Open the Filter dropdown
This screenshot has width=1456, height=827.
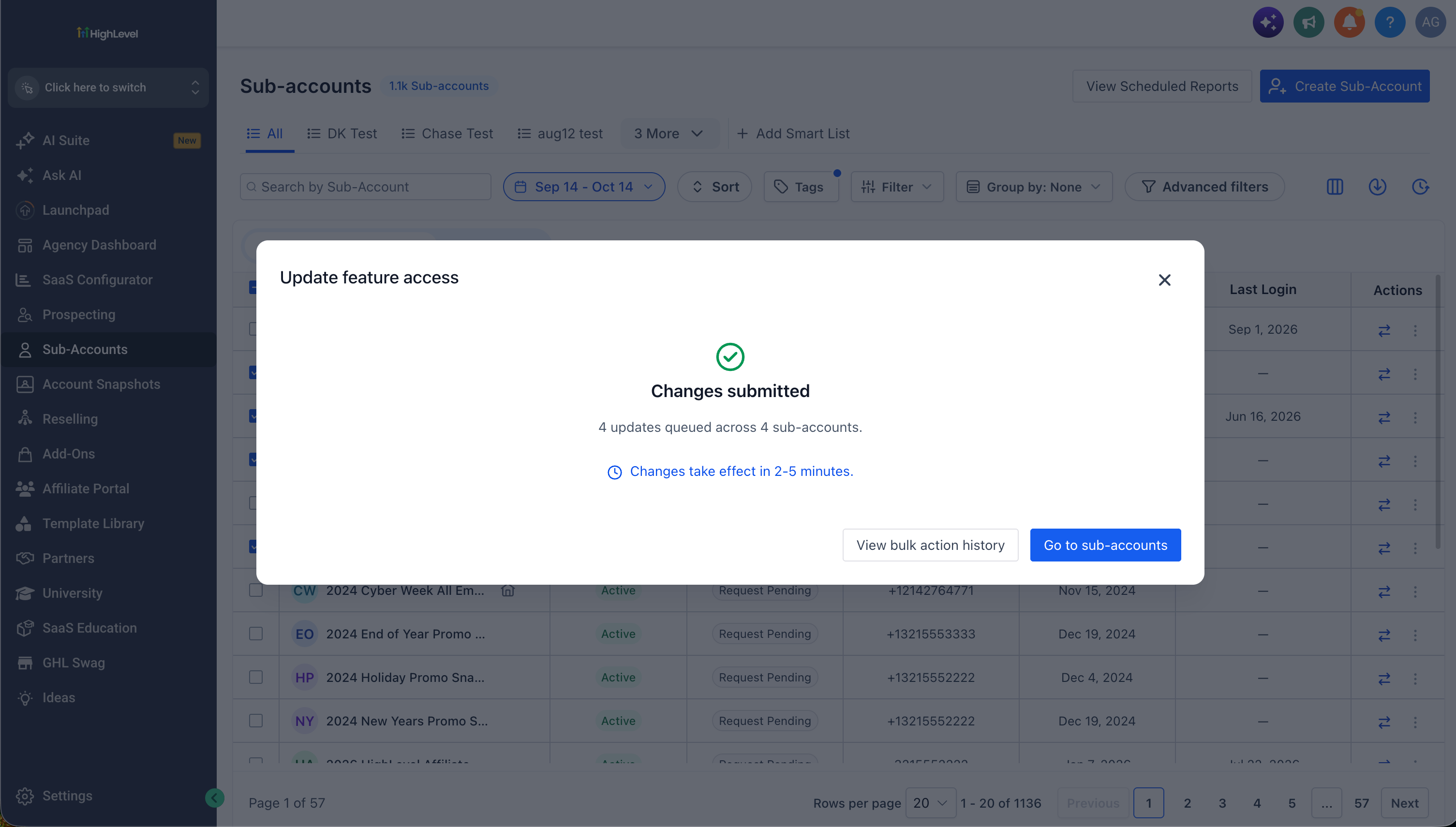[896, 187]
